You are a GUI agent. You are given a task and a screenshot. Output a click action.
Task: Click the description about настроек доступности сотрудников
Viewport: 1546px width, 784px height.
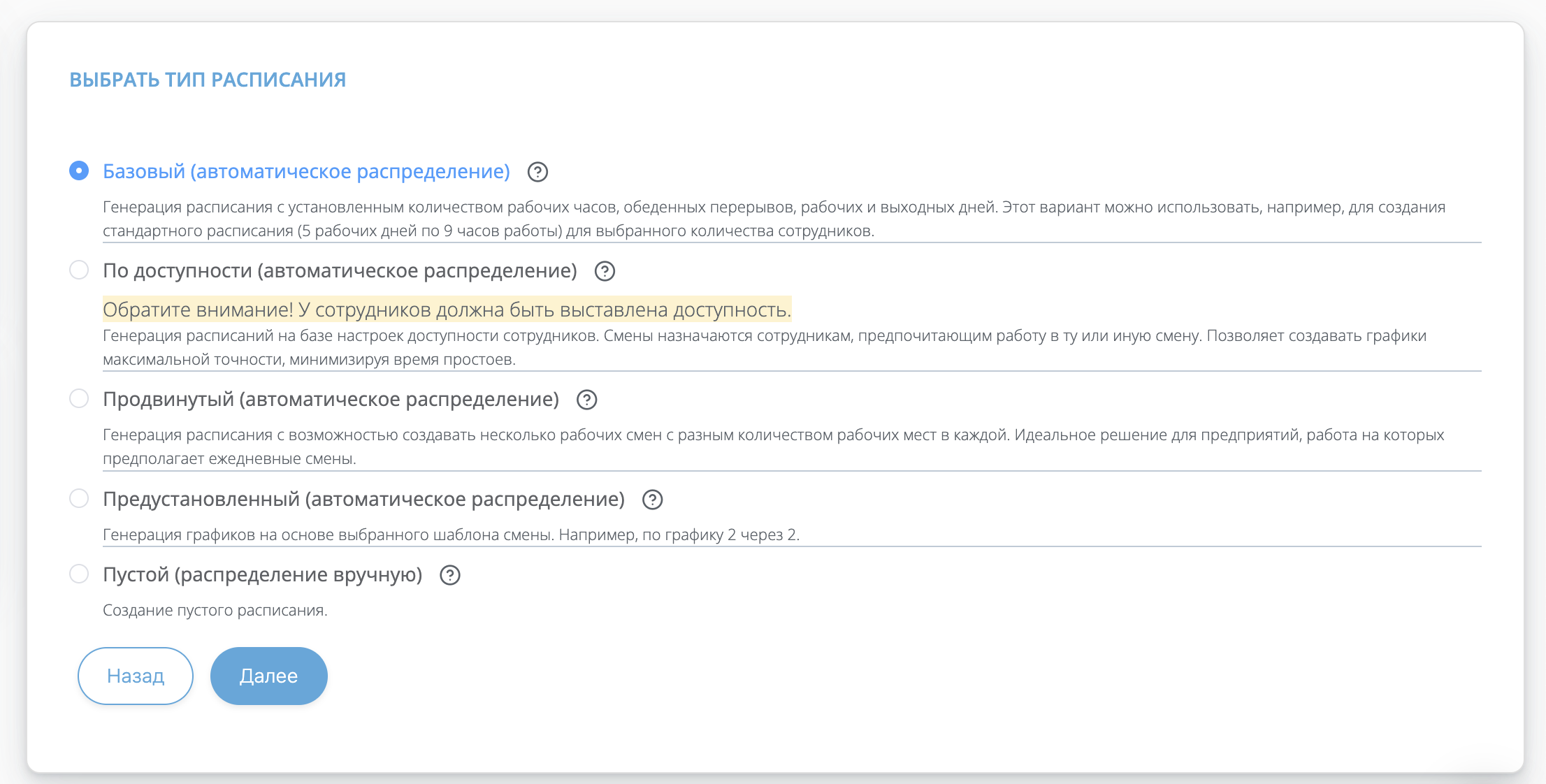tap(765, 347)
